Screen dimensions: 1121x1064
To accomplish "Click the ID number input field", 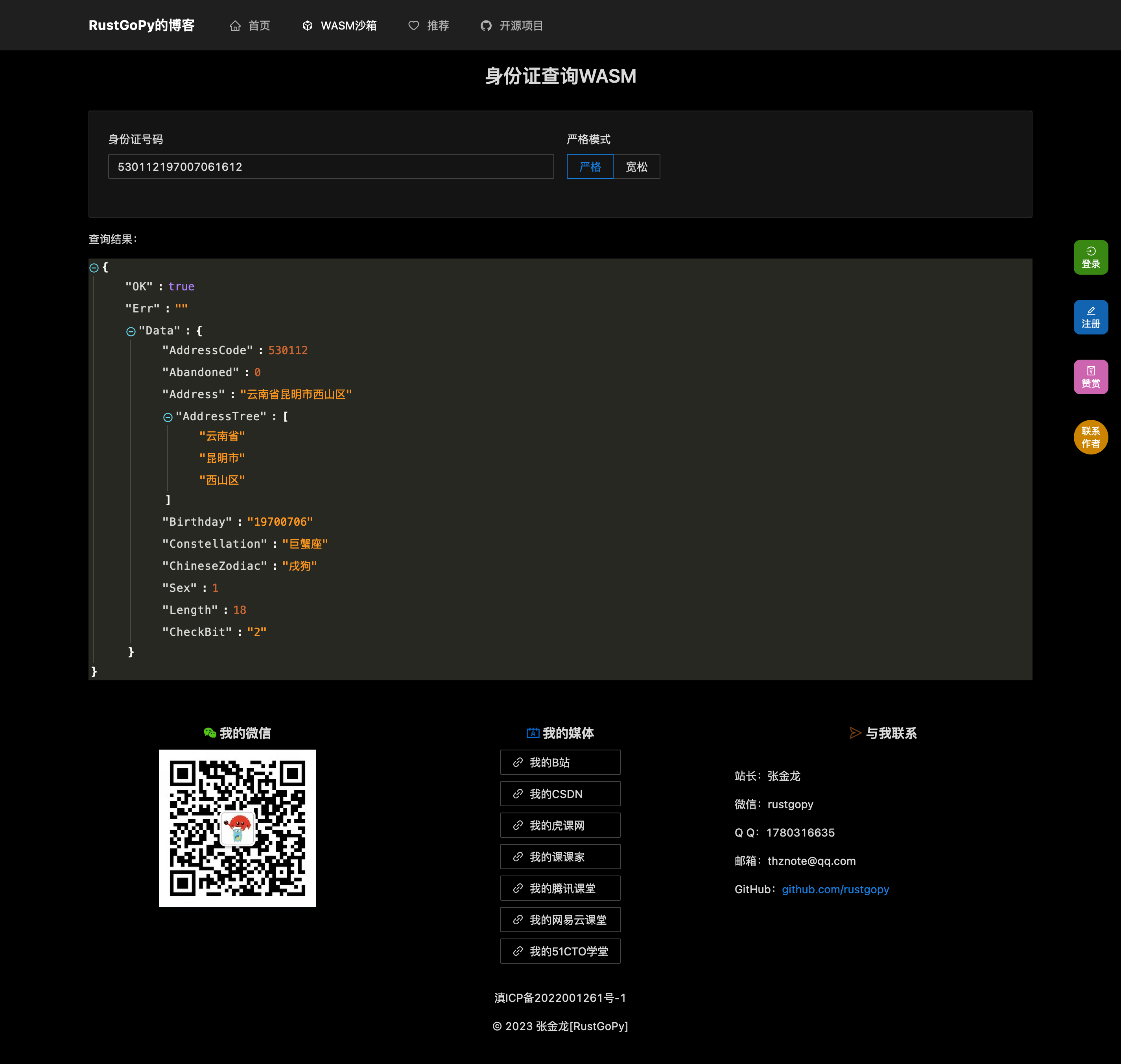I will click(330, 167).
